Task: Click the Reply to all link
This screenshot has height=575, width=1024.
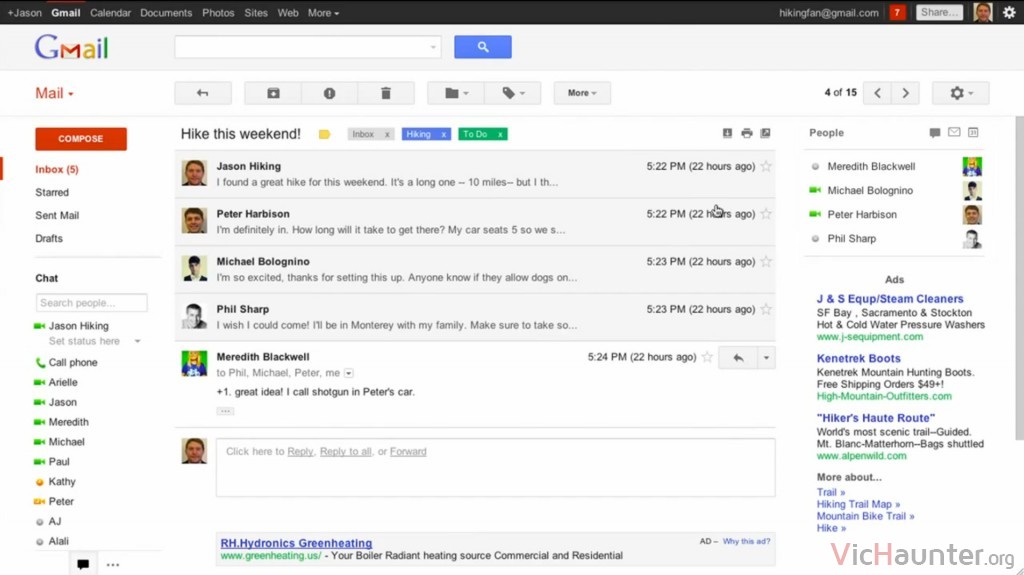Action: tap(345, 452)
